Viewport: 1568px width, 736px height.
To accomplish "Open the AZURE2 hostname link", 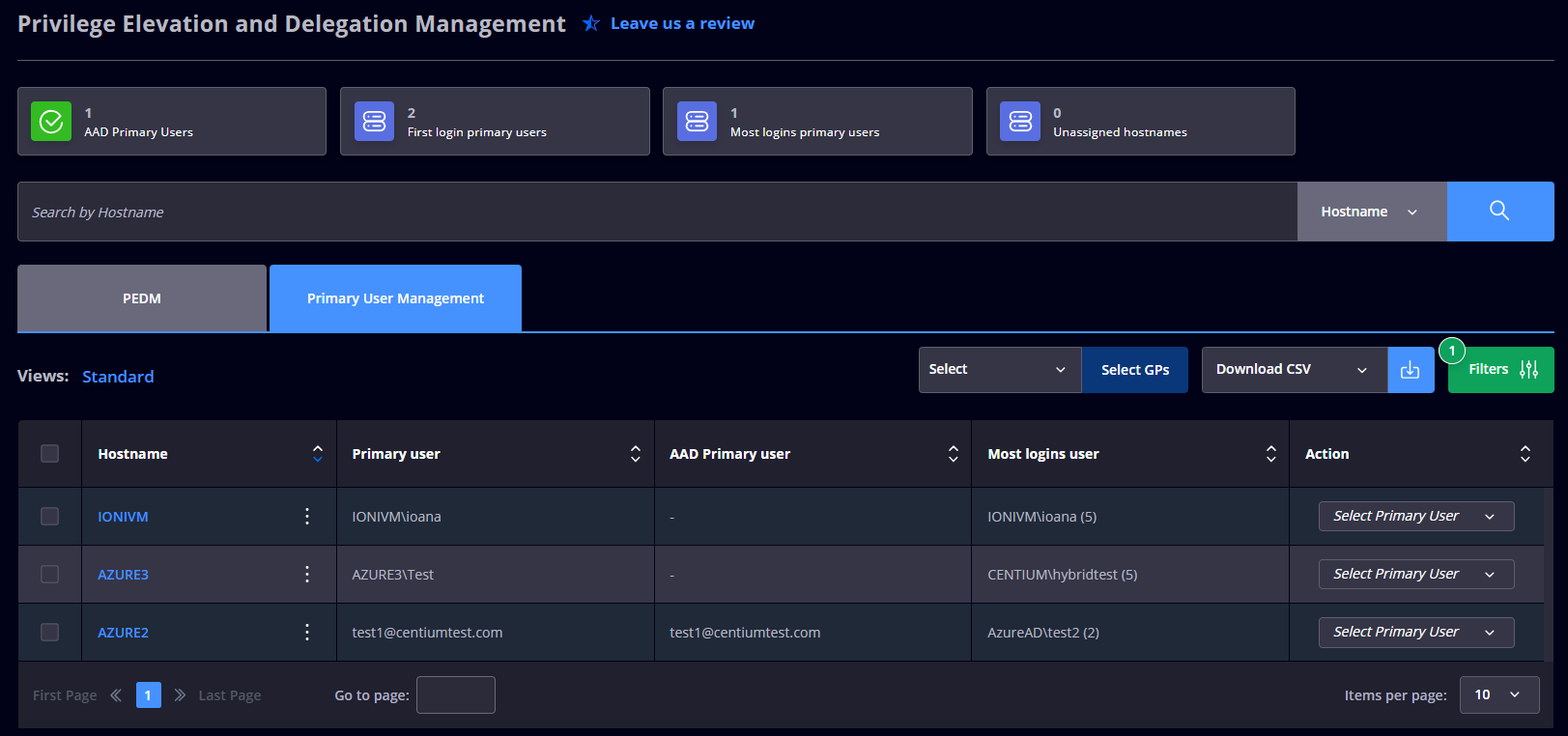I will pos(123,633).
